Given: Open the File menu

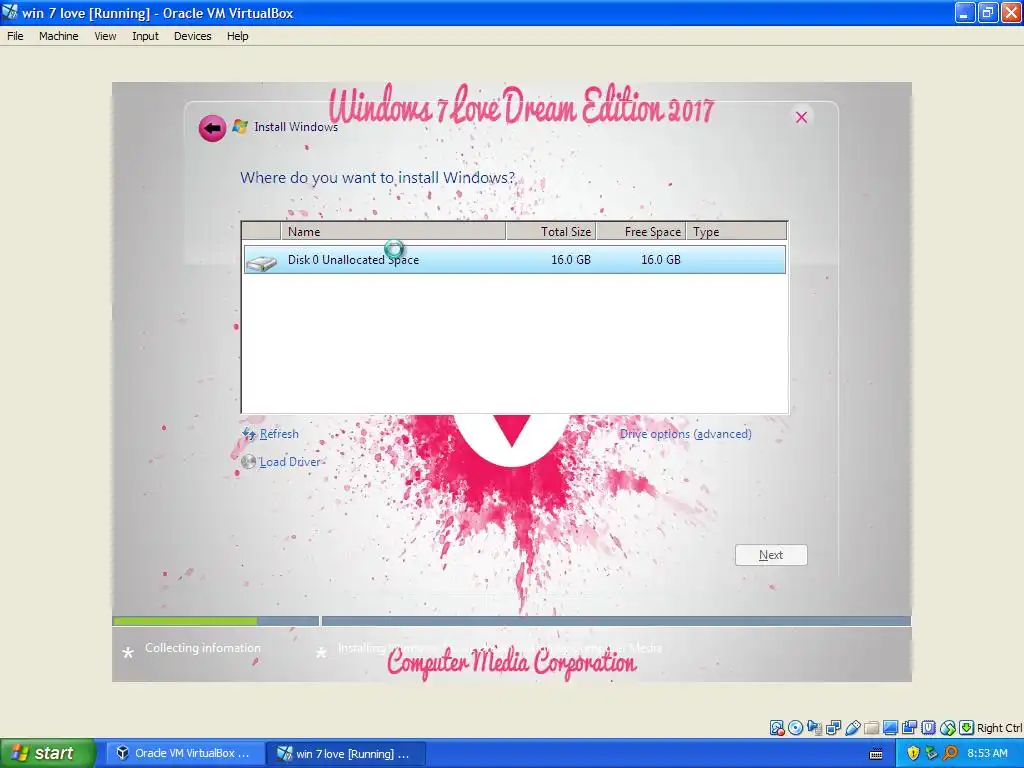Looking at the screenshot, I should tap(15, 36).
